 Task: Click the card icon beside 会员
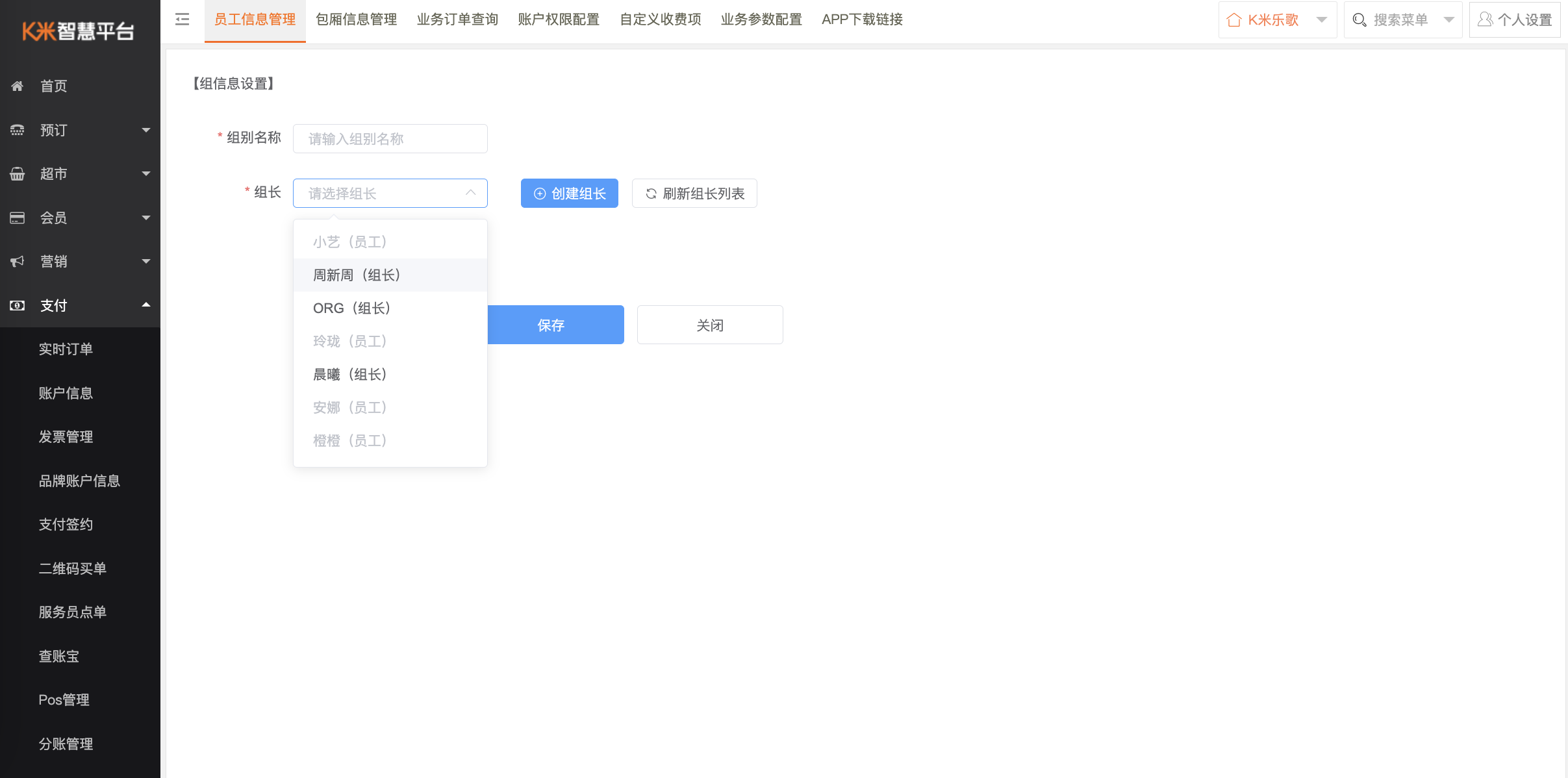coord(18,218)
